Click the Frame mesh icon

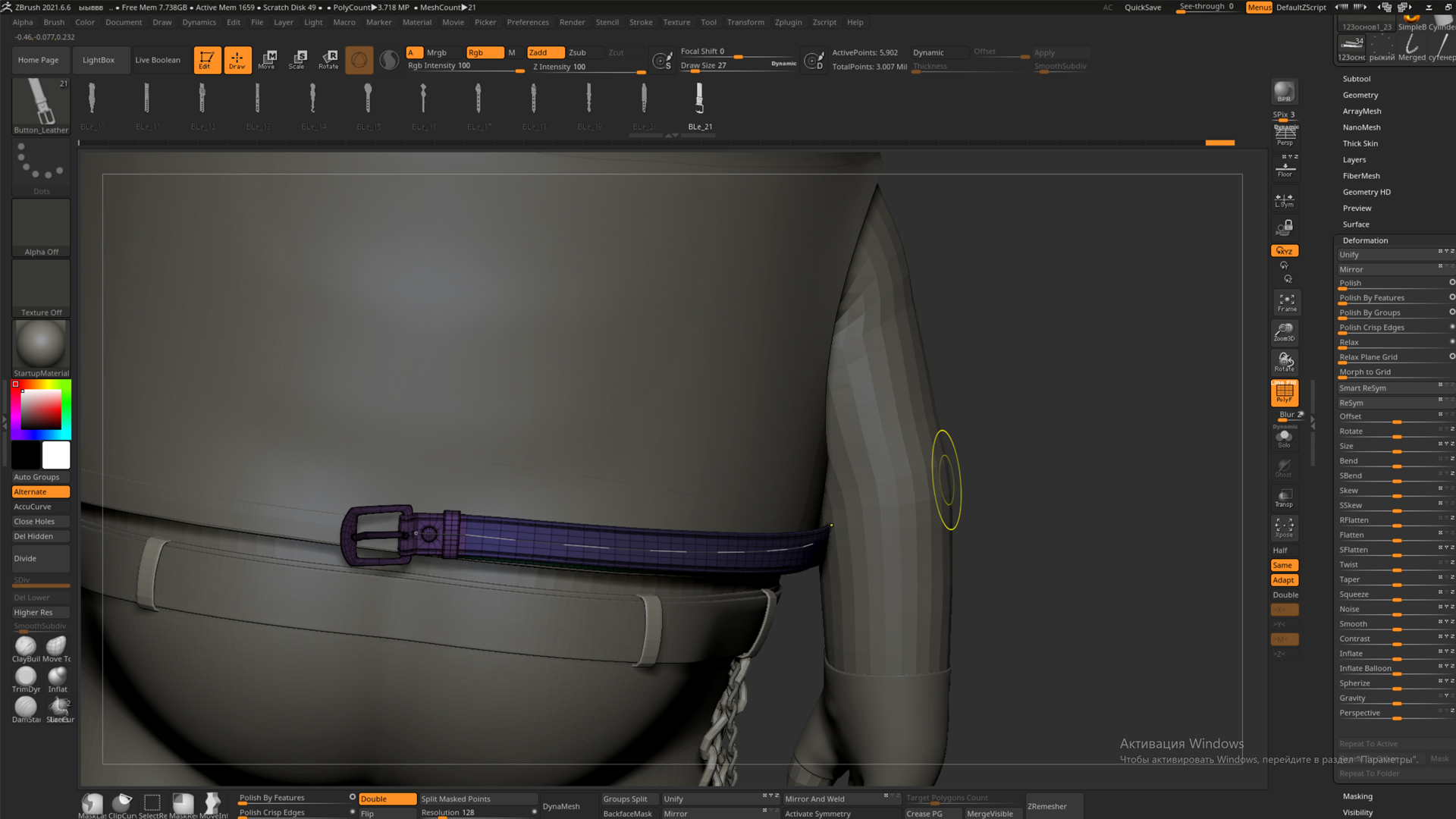point(1286,303)
